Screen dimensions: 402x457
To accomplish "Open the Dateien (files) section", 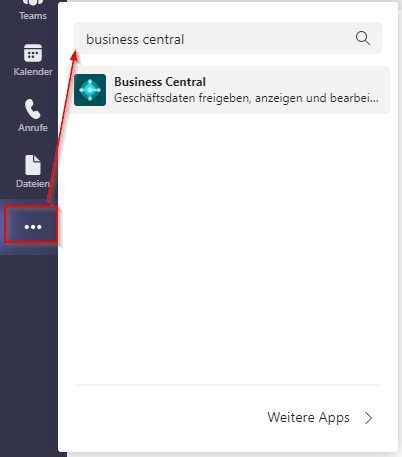I will click(x=33, y=171).
